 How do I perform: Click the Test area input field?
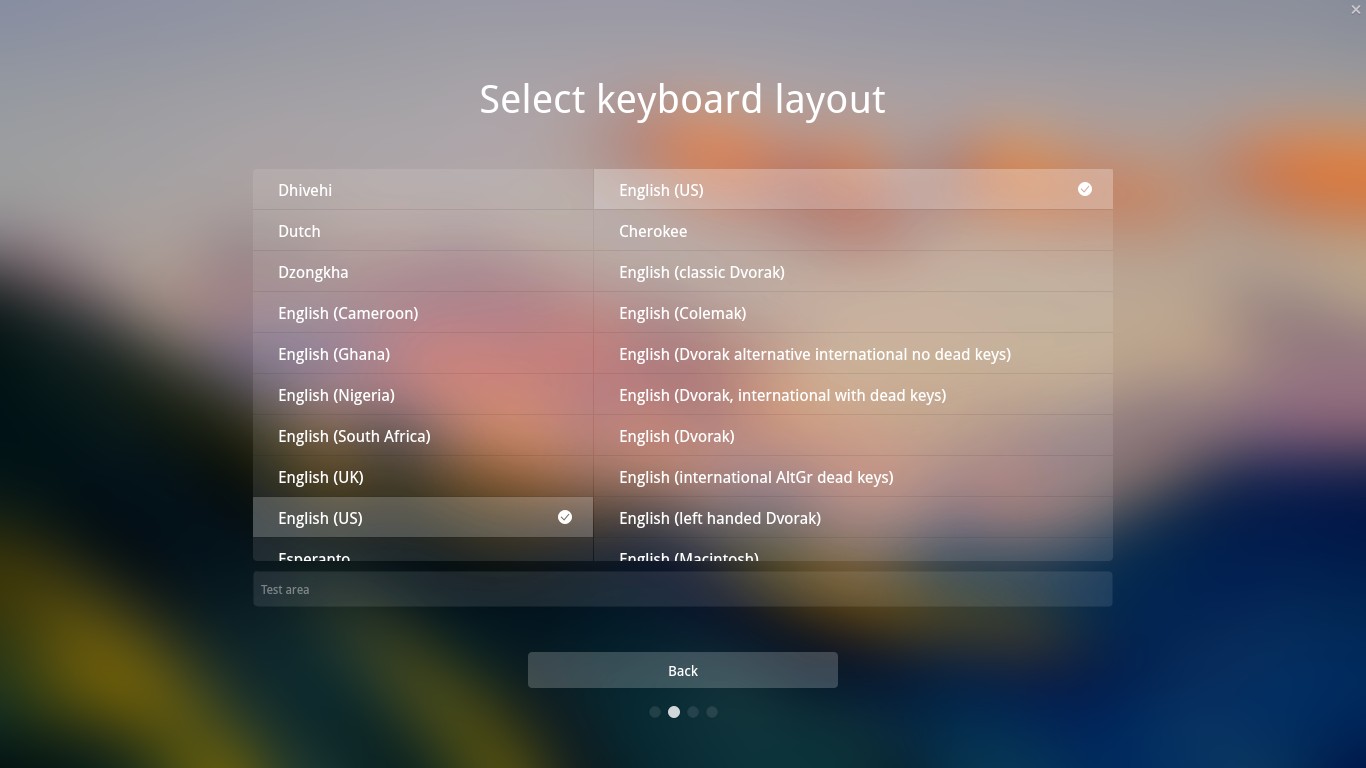pos(682,589)
